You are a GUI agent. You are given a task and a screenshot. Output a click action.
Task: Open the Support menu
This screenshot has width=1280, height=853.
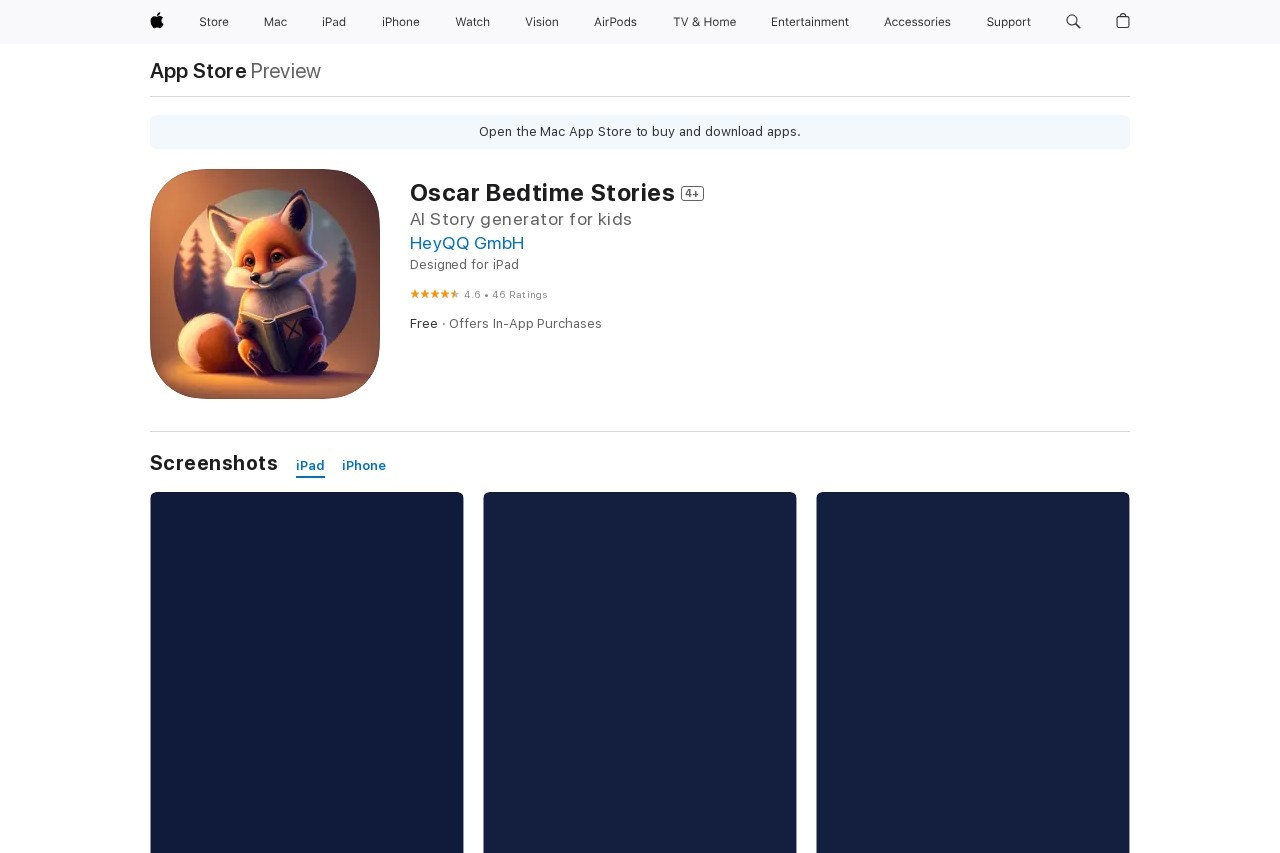pos(1008,22)
